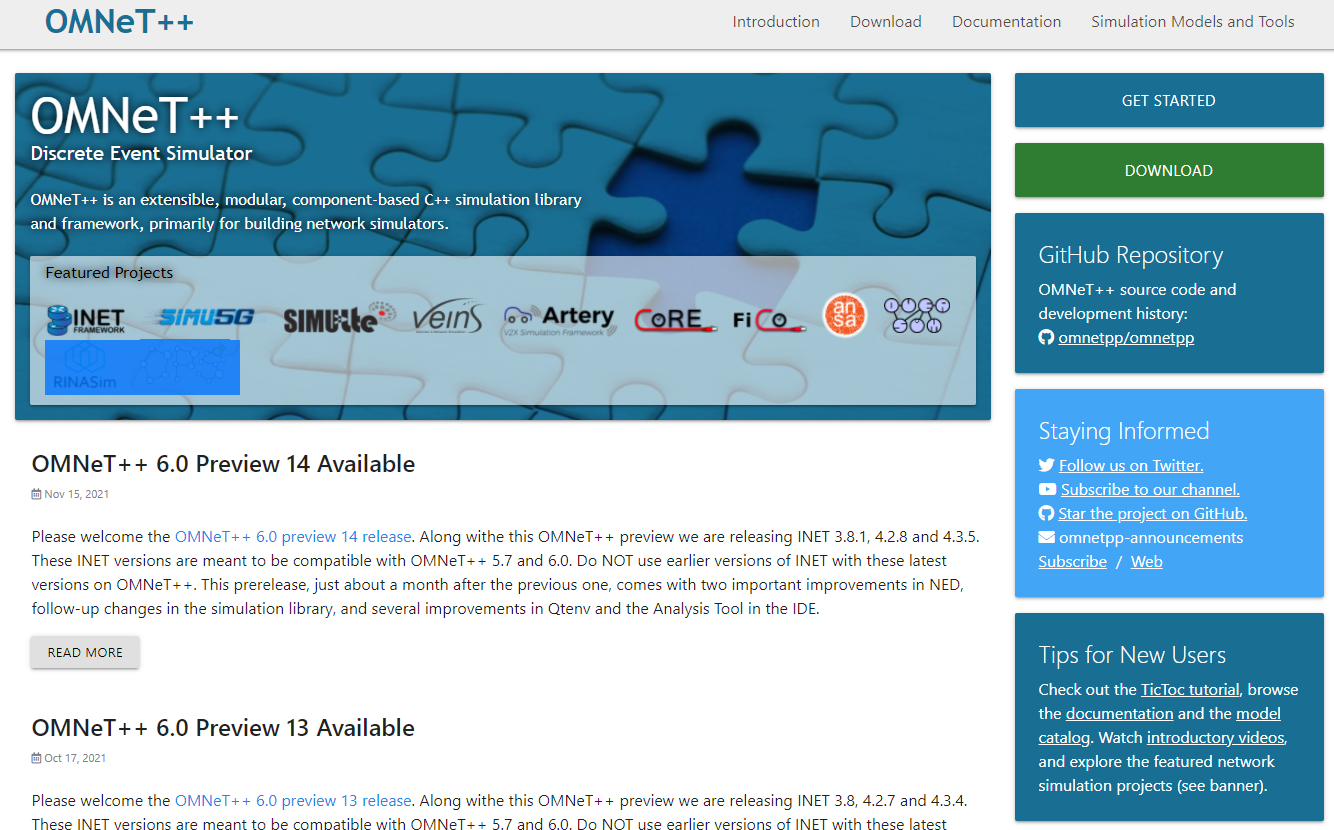Click the 'Featured Projects' label
The height and width of the screenshot is (830, 1334).
click(x=109, y=272)
